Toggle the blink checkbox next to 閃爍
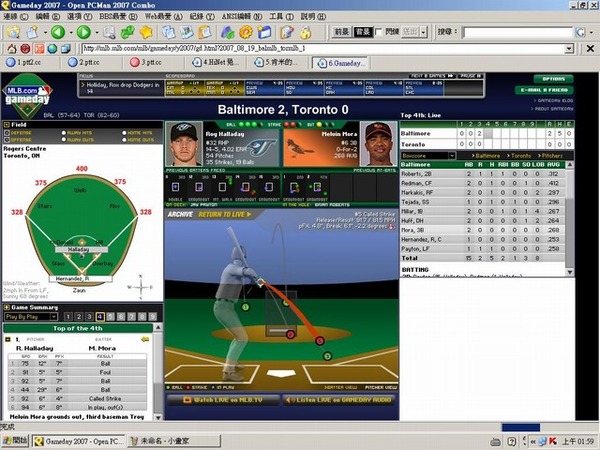 tap(378, 32)
